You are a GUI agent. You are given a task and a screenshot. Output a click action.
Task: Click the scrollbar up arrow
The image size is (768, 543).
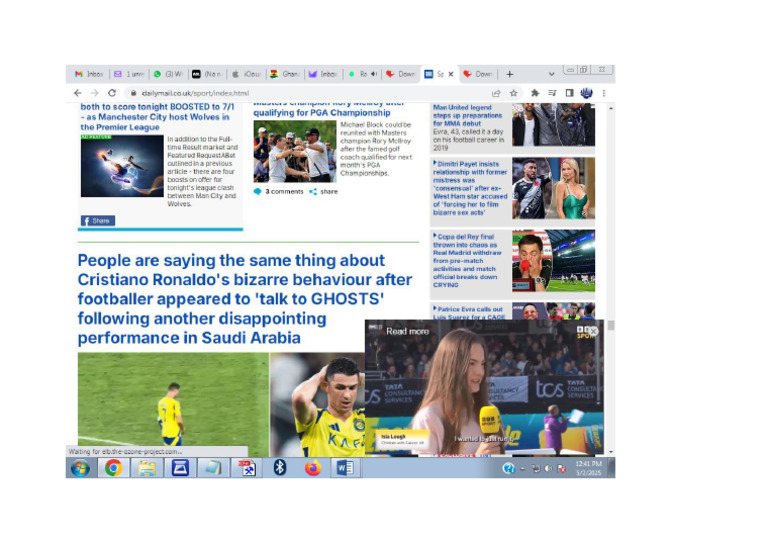coord(611,108)
